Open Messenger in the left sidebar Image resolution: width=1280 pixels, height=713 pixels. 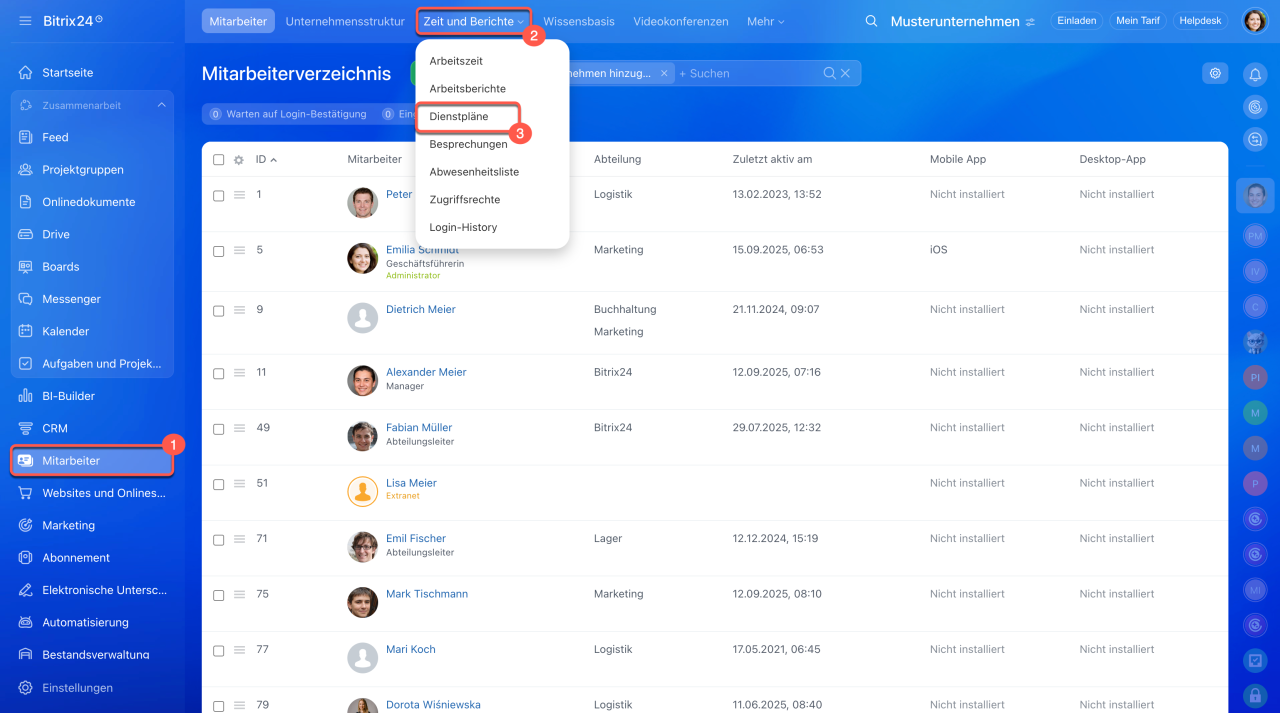pyautogui.click(x=71, y=299)
